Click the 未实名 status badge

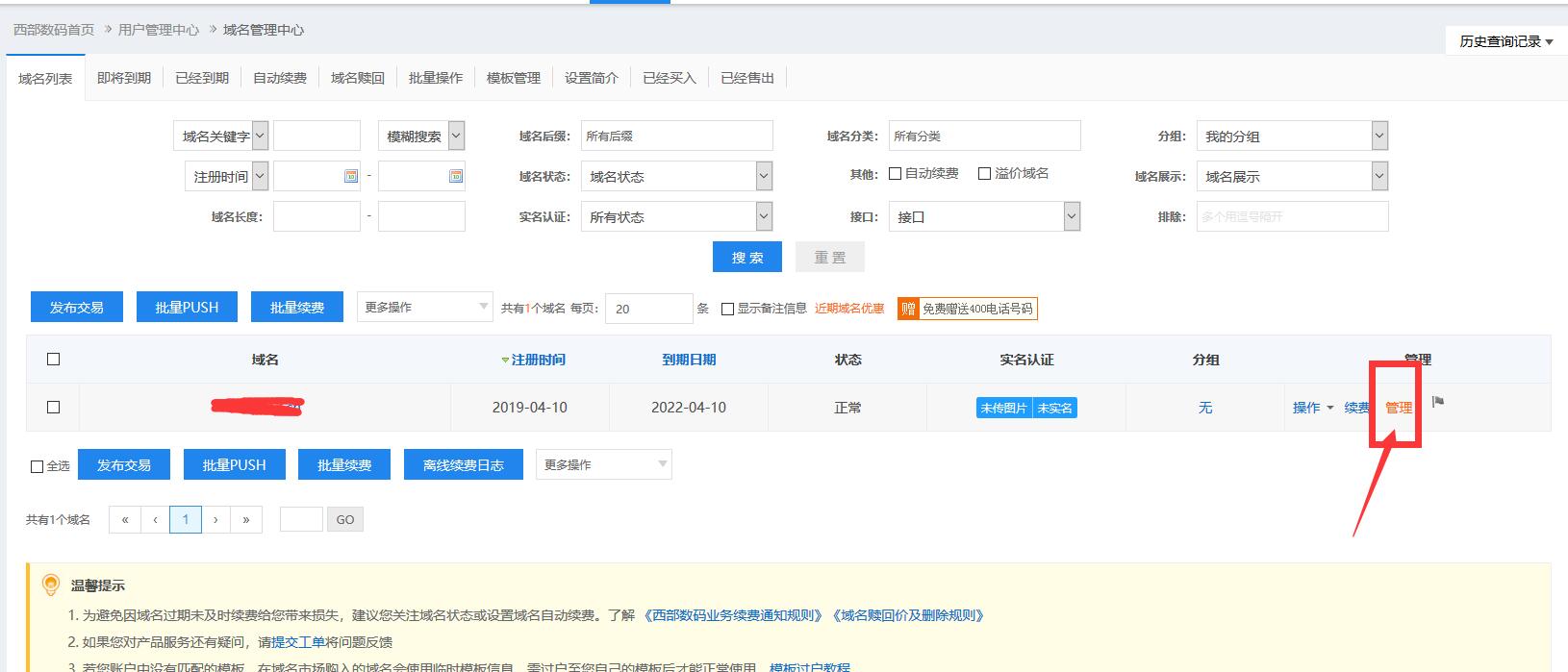coord(1054,408)
